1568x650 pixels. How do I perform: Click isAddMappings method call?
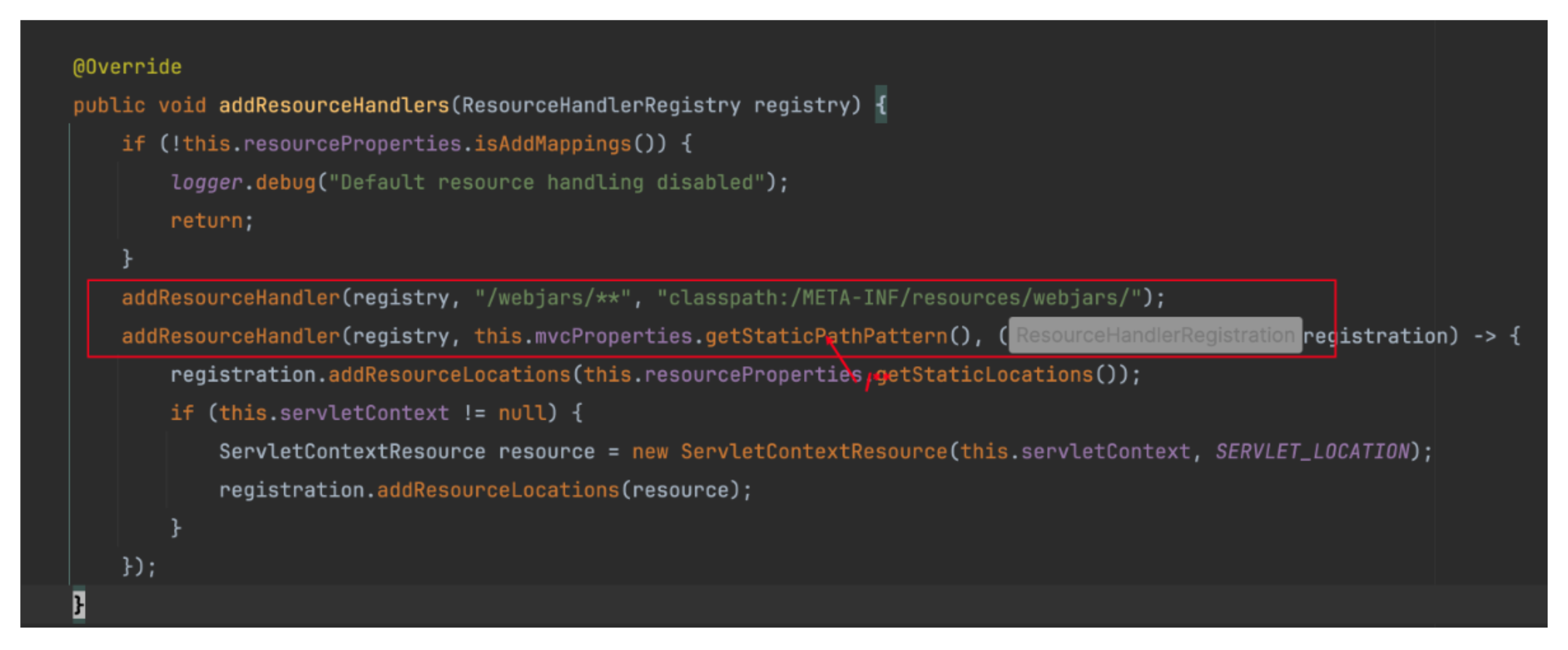[x=553, y=144]
